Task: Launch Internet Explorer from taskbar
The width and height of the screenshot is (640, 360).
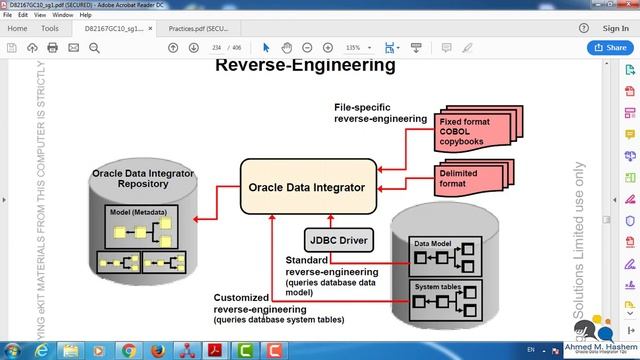Action: pyautogui.click(x=41, y=351)
